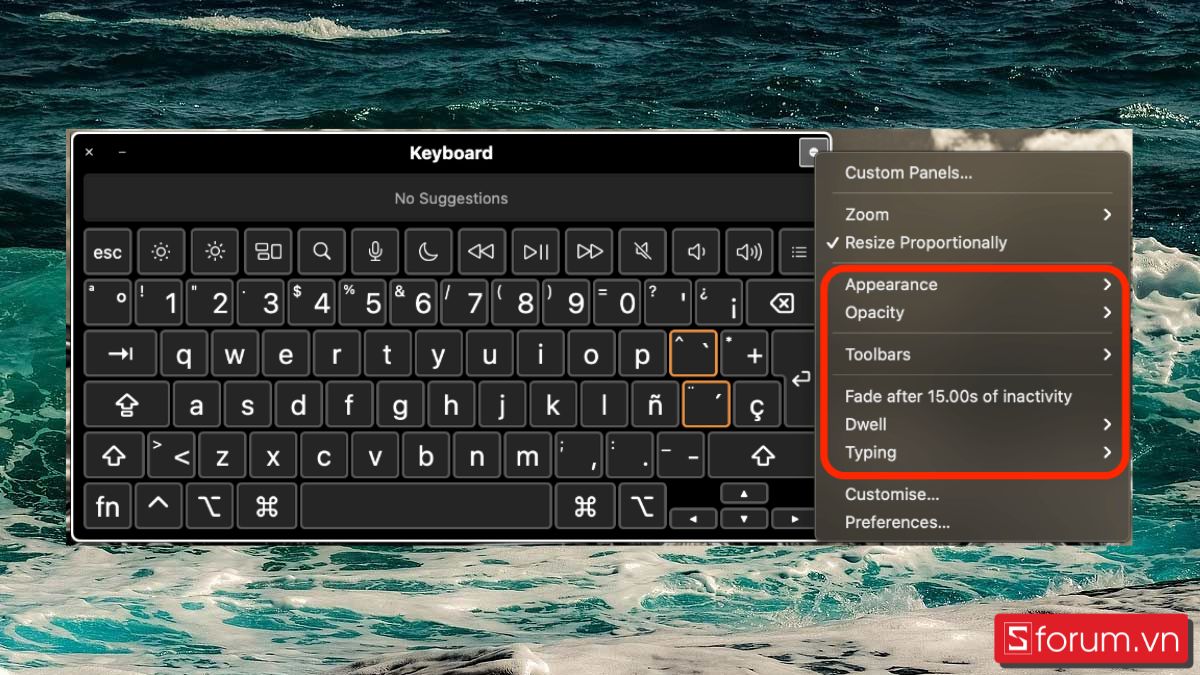Tap the up arrow key
Viewport: 1200px width, 675px height.
tap(744, 494)
